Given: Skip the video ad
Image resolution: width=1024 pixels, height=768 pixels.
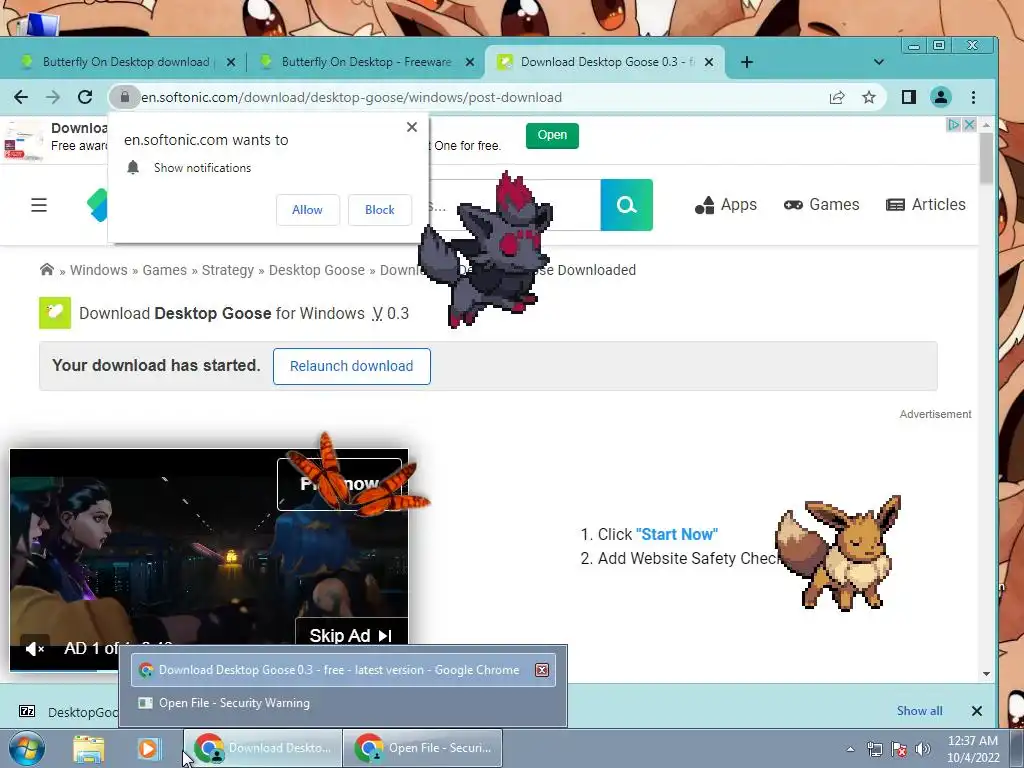Looking at the screenshot, I should tap(351, 635).
